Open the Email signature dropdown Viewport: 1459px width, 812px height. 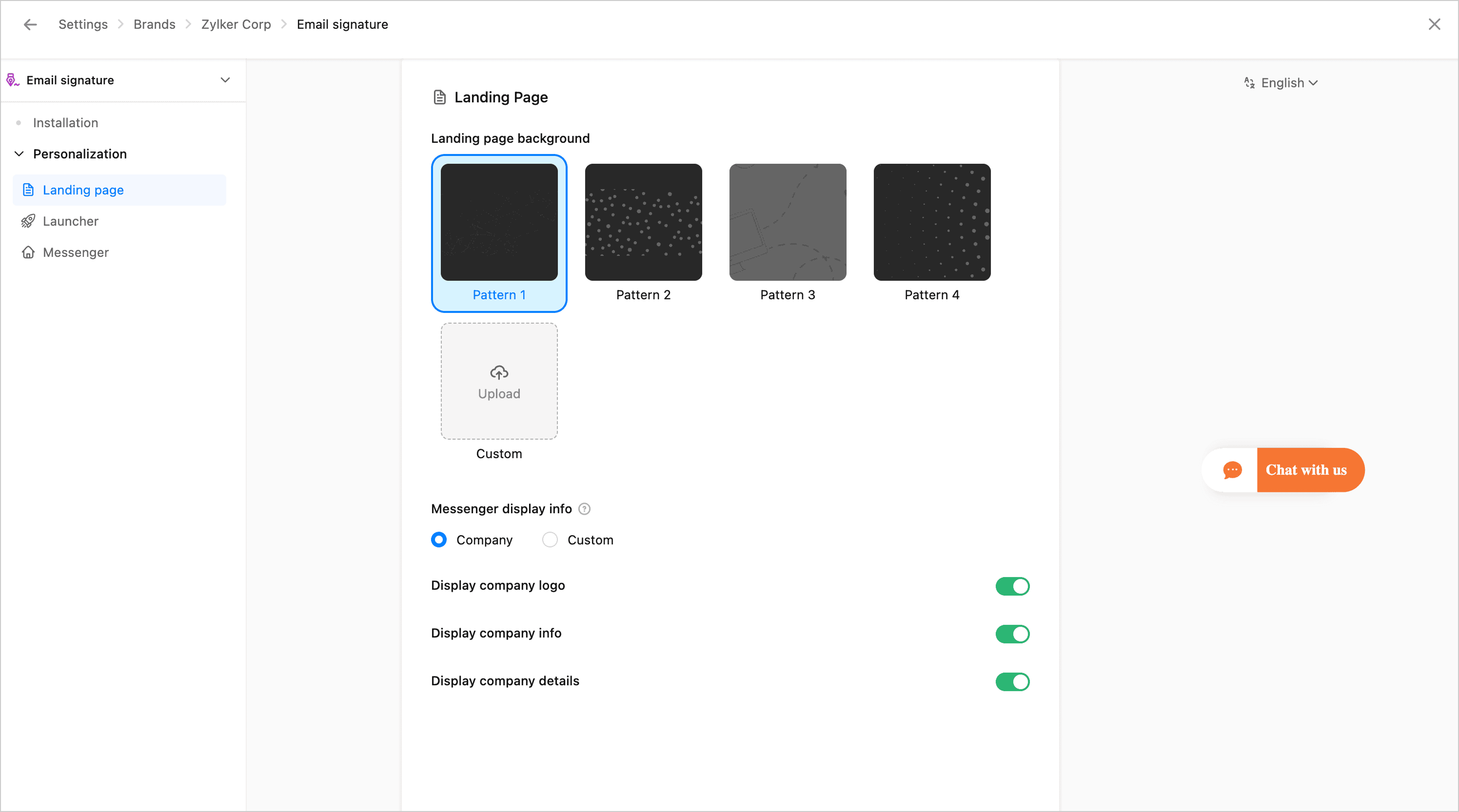[x=225, y=80]
